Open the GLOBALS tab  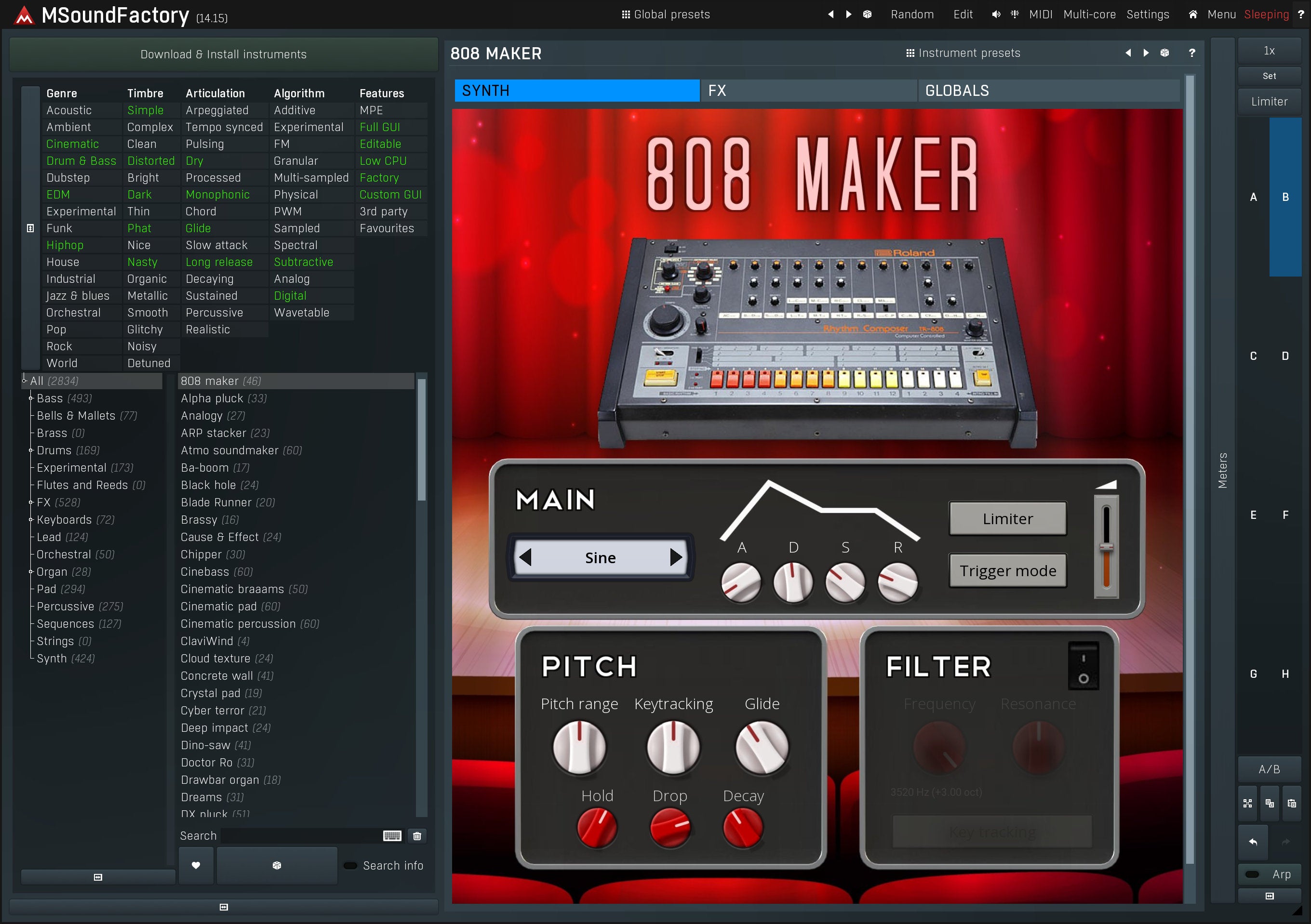point(1048,91)
